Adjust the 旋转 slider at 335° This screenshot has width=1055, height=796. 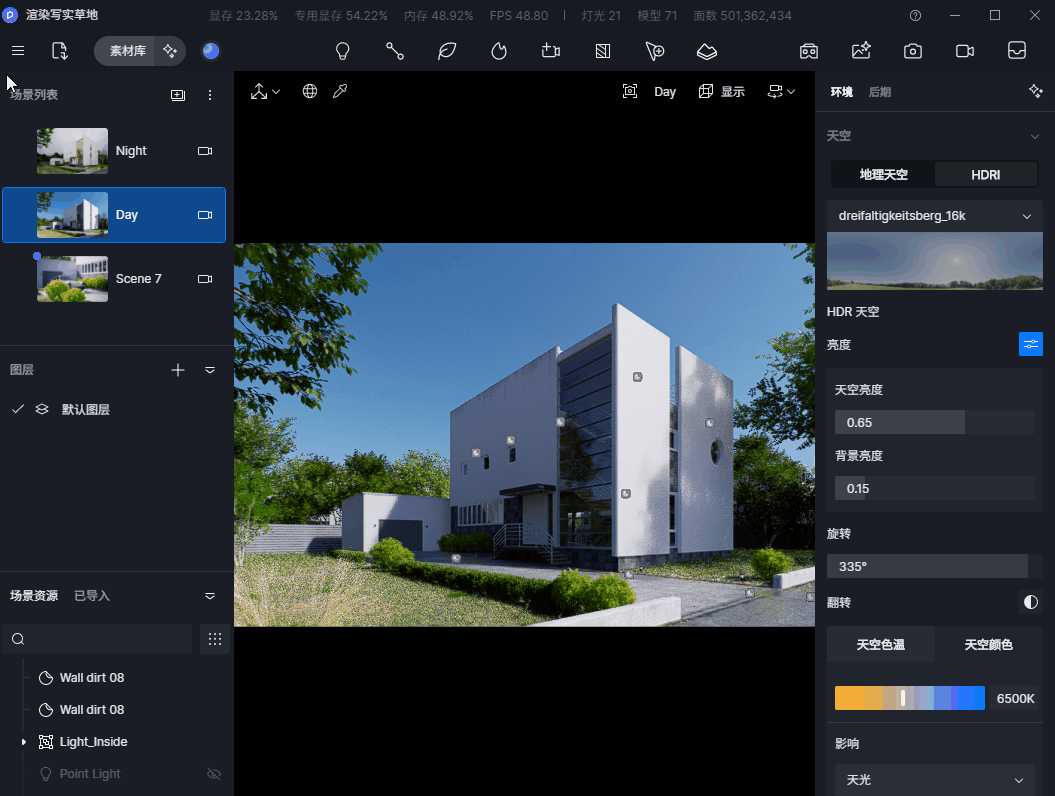(935, 566)
